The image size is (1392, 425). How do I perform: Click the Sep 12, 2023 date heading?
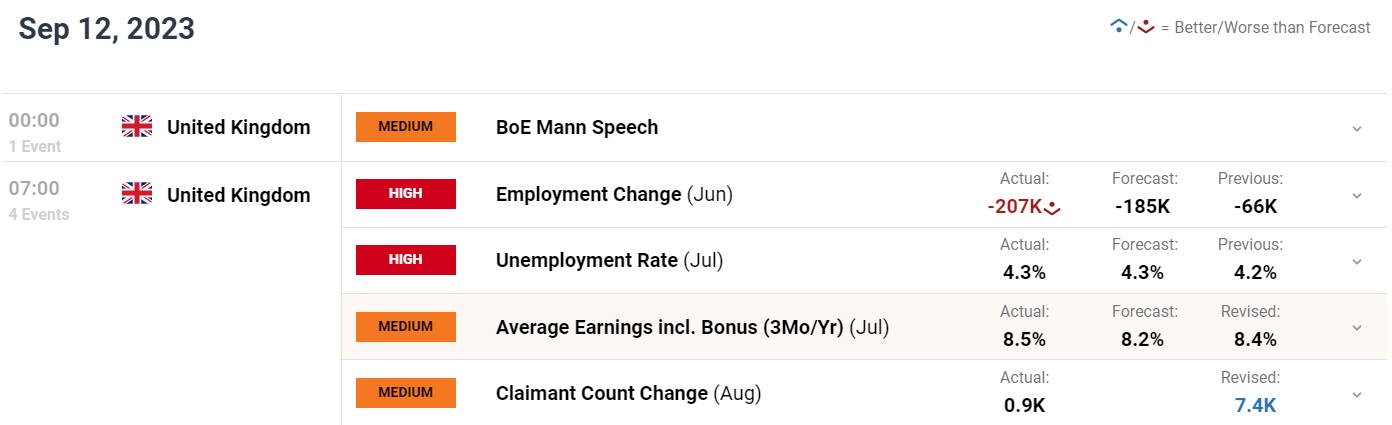pyautogui.click(x=107, y=29)
